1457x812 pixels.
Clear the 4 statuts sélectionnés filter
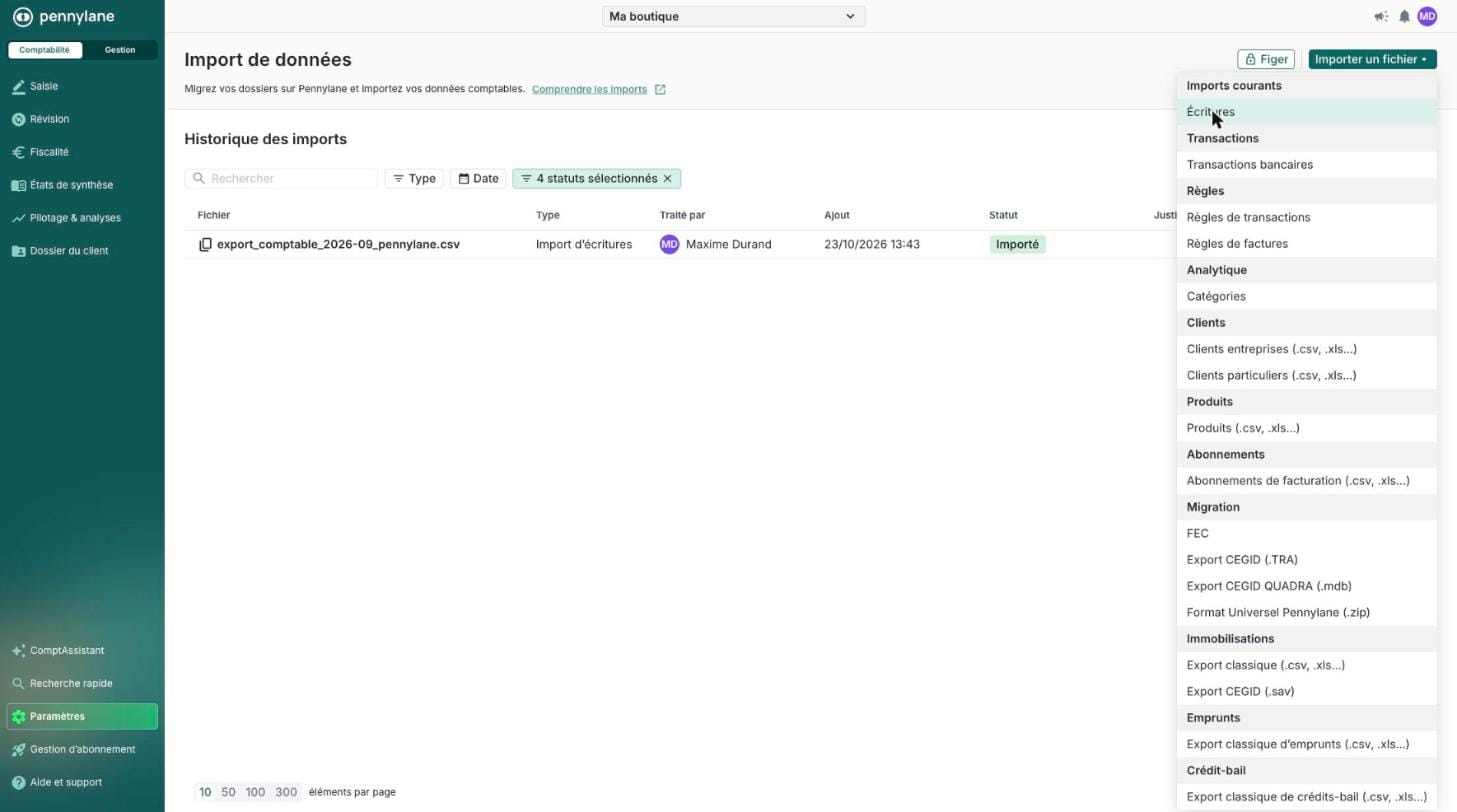coord(667,178)
